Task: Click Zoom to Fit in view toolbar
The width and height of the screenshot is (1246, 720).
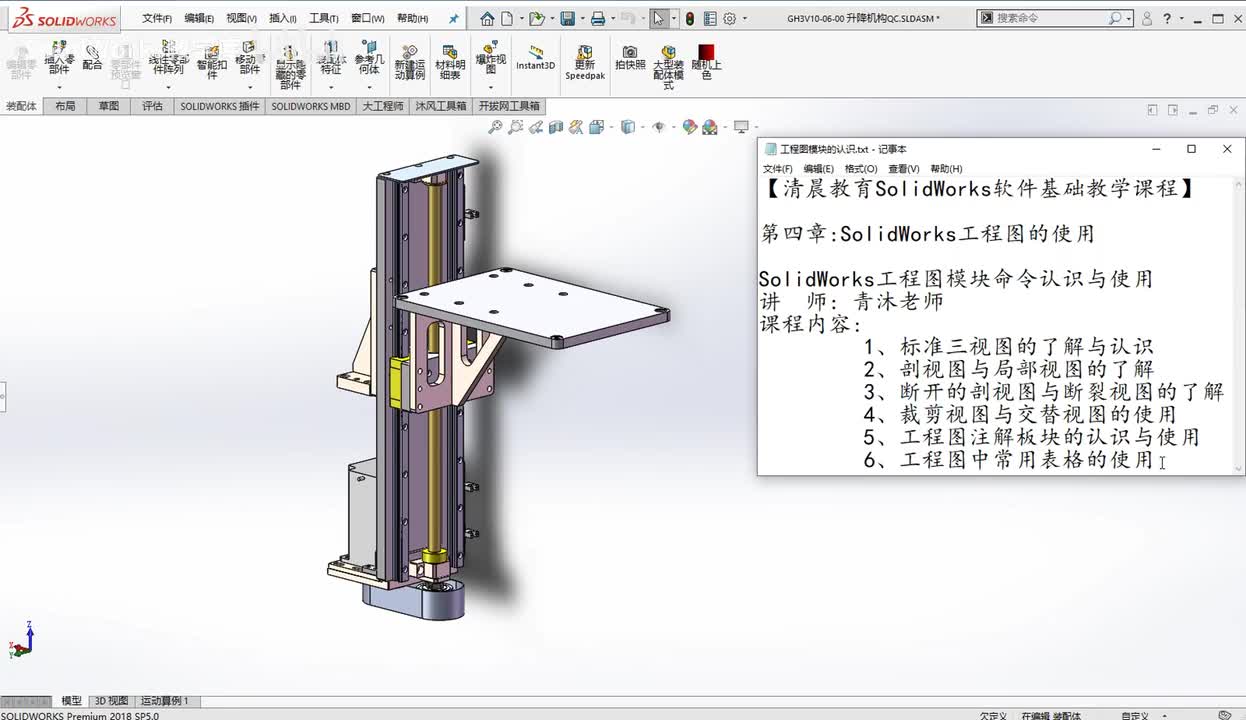Action: point(495,127)
